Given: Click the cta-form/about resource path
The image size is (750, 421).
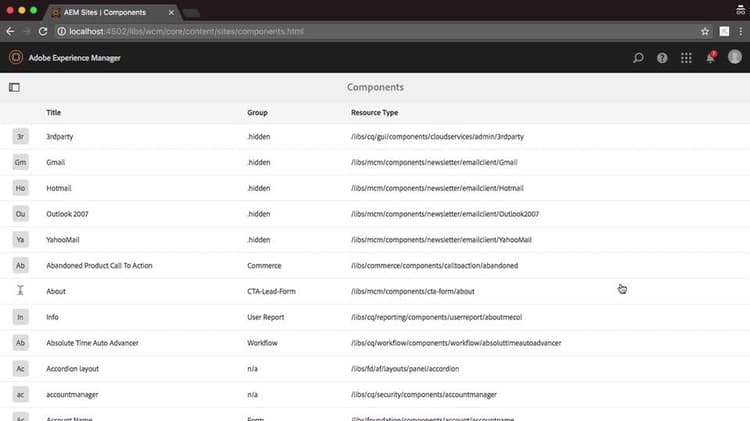Looking at the screenshot, I should point(413,291).
